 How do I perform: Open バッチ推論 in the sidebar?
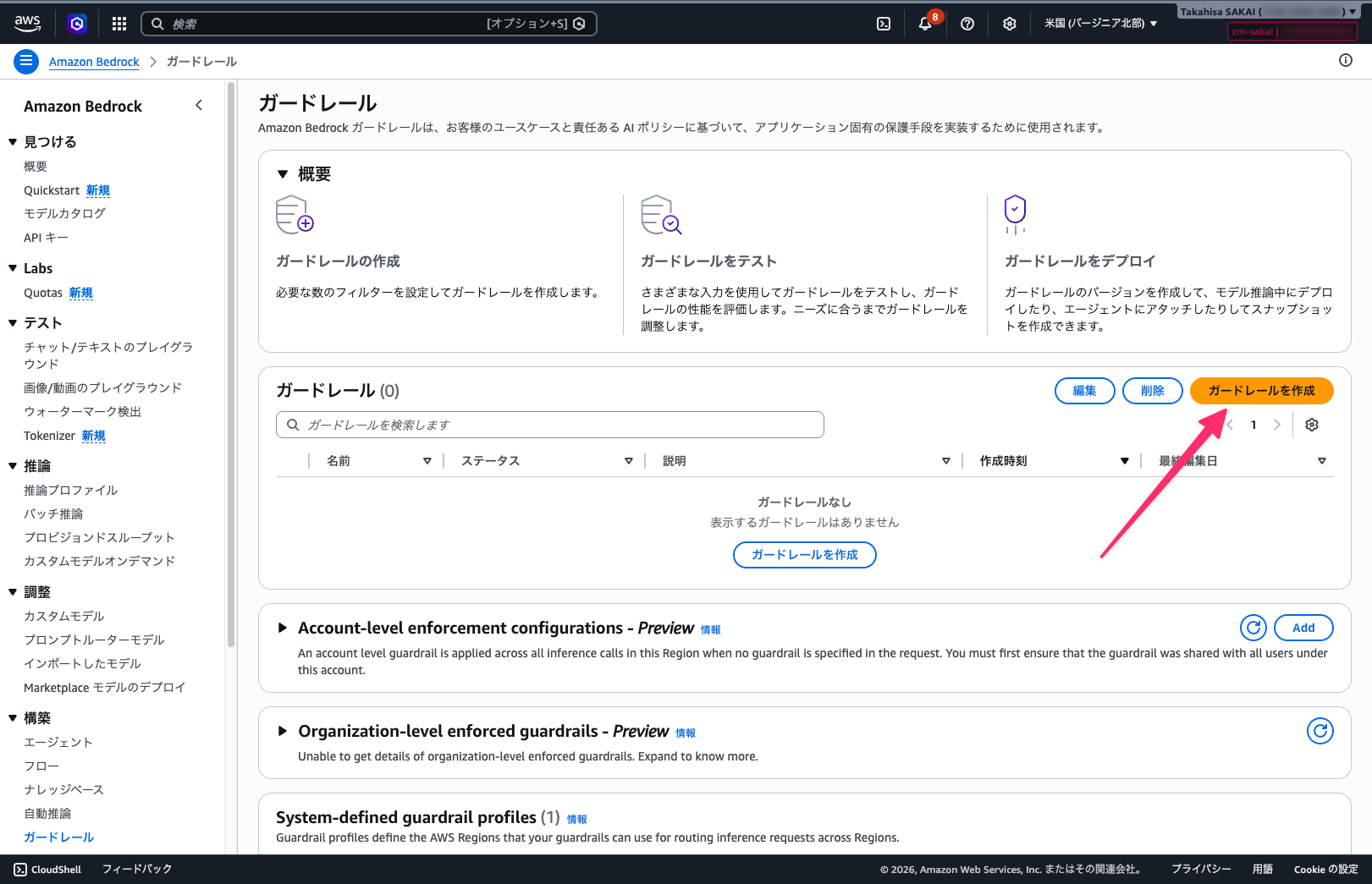(x=53, y=513)
